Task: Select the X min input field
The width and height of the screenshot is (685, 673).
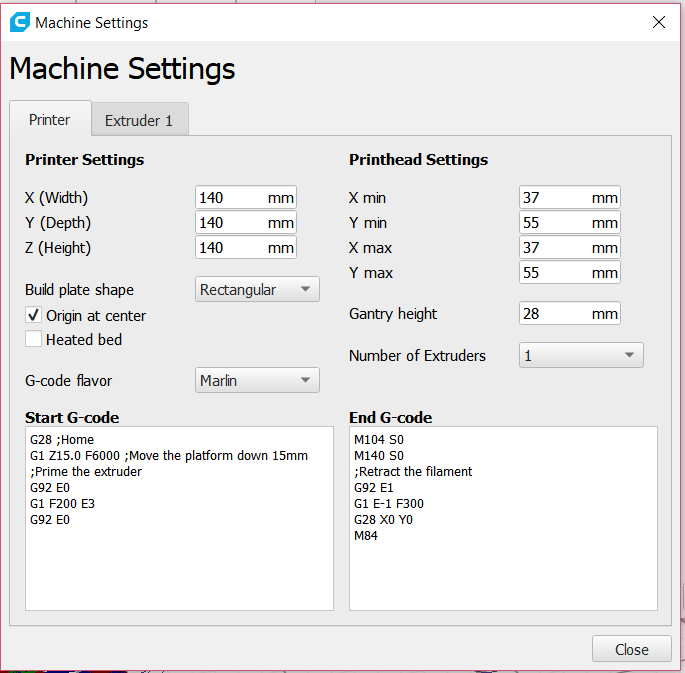Action: pyautogui.click(x=554, y=198)
